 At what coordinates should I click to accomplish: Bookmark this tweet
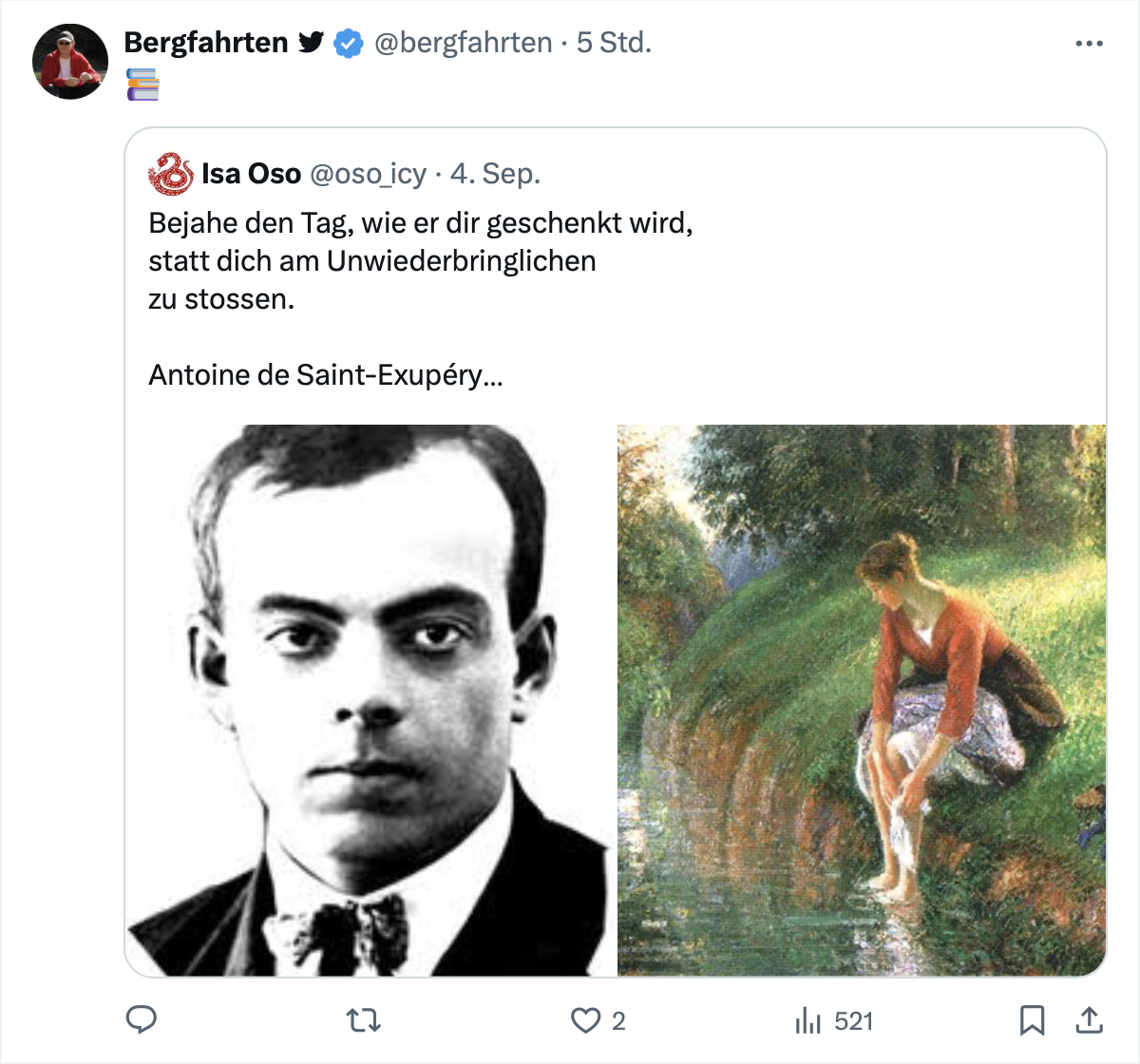pos(1032,1020)
